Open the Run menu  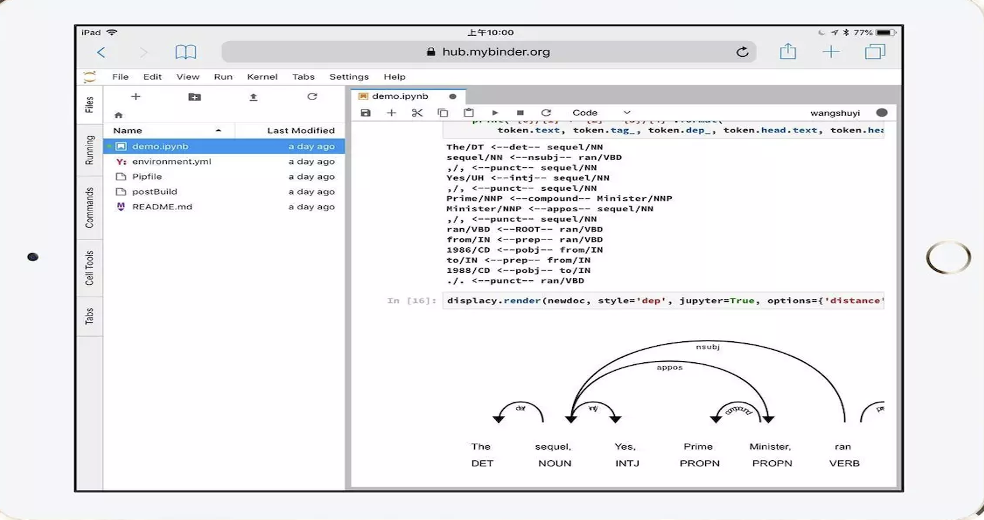point(223,77)
